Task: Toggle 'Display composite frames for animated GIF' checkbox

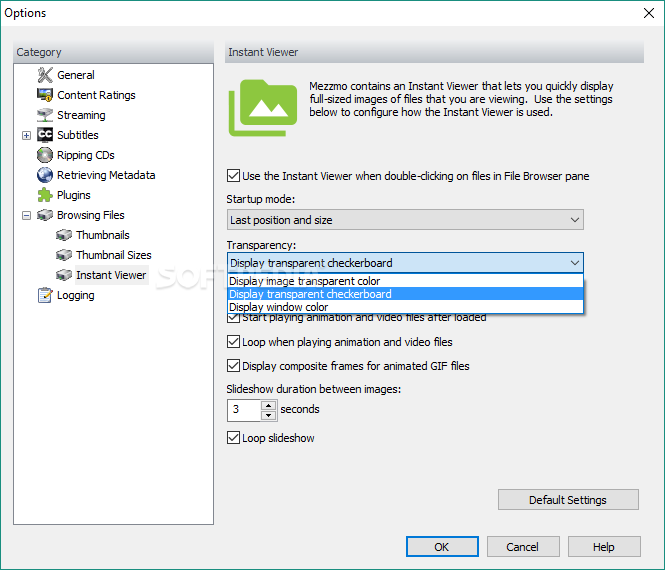Action: click(233, 366)
